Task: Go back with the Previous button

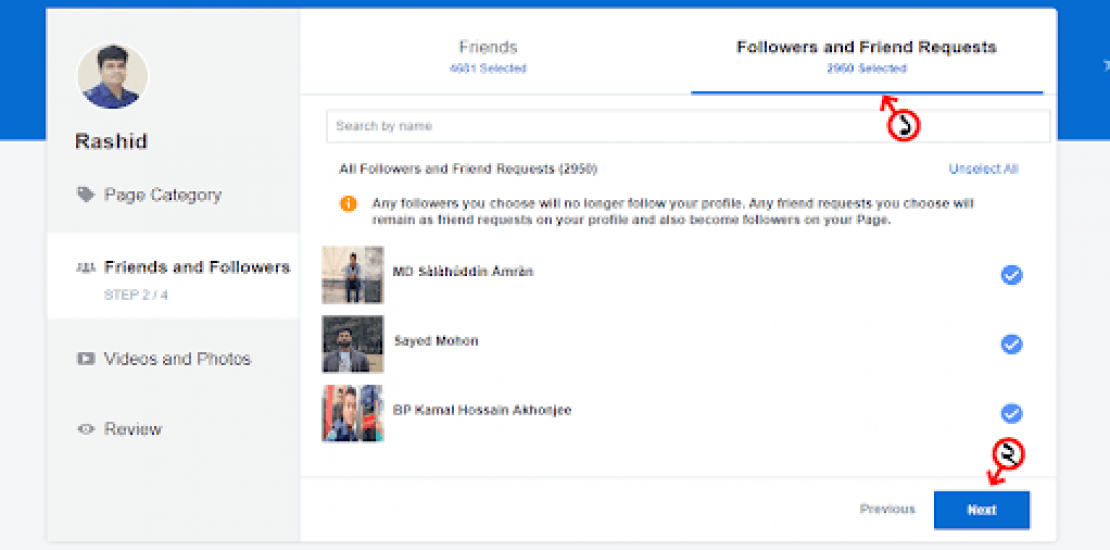Action: (887, 509)
